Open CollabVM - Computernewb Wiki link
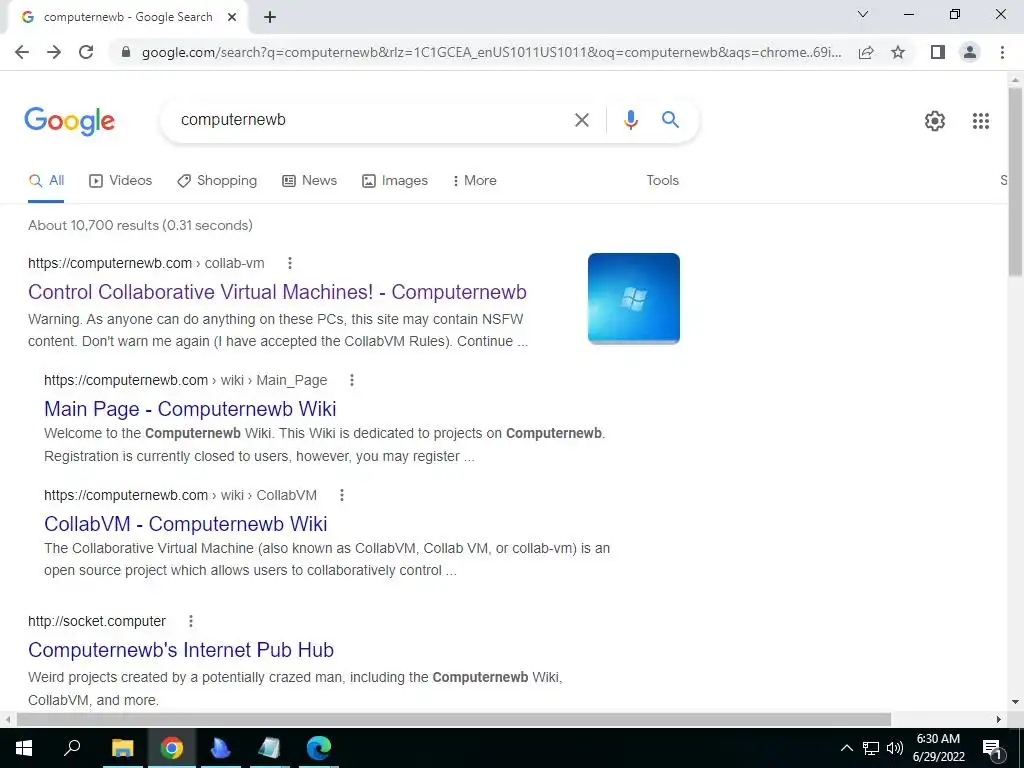The image size is (1024, 768). point(185,524)
